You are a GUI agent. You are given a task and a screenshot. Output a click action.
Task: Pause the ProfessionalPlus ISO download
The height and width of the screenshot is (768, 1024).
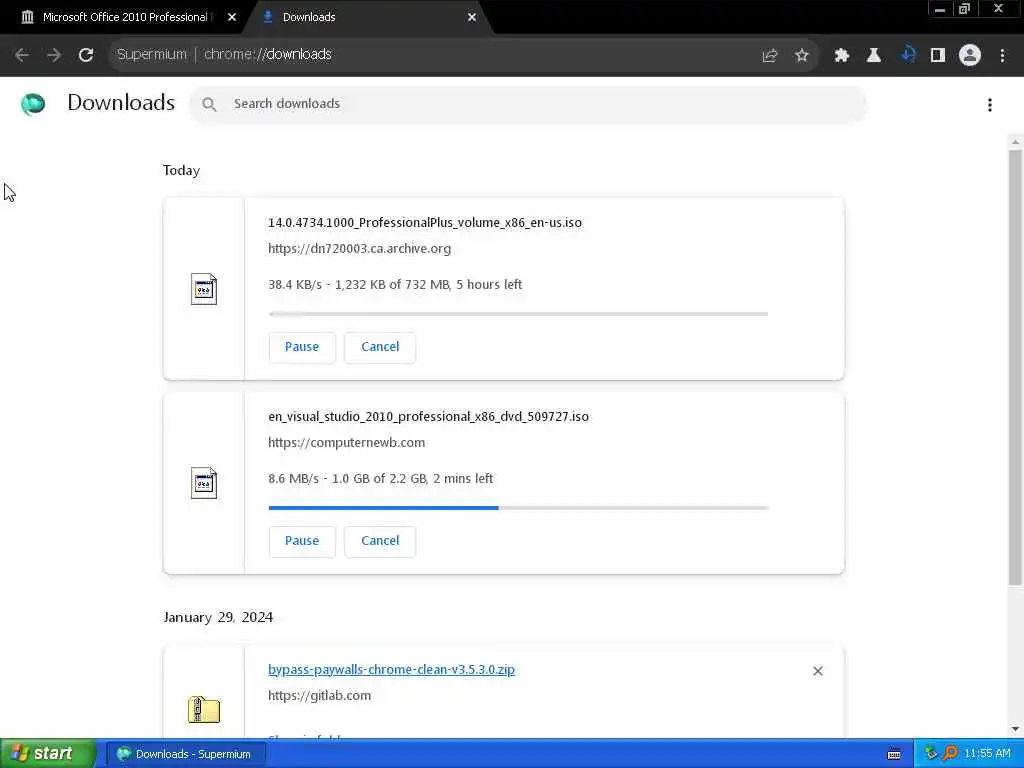pos(302,347)
